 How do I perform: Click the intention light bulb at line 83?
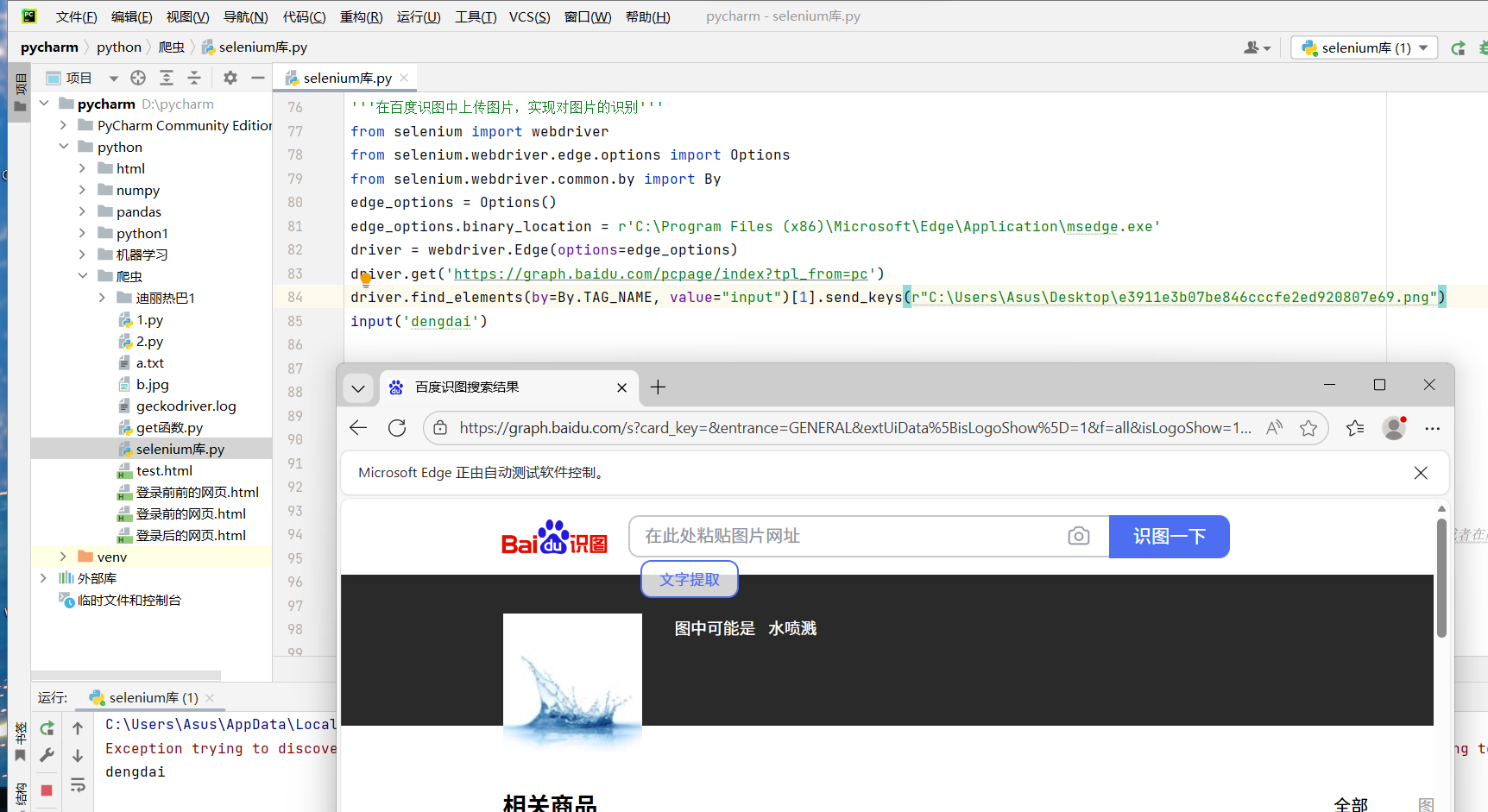click(366, 278)
